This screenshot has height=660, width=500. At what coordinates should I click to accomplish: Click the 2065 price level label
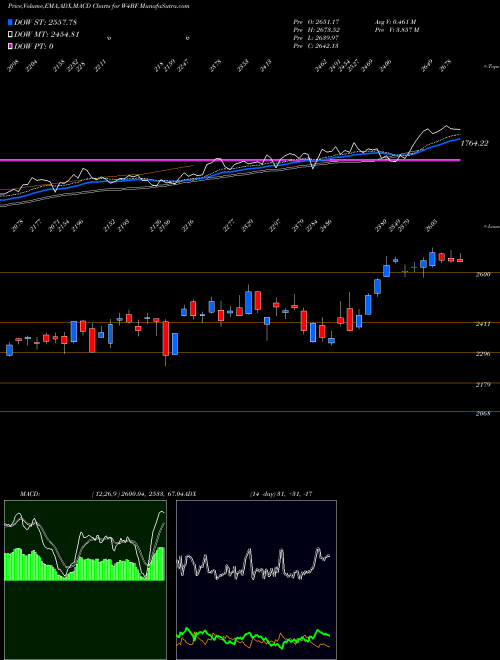(x=483, y=414)
